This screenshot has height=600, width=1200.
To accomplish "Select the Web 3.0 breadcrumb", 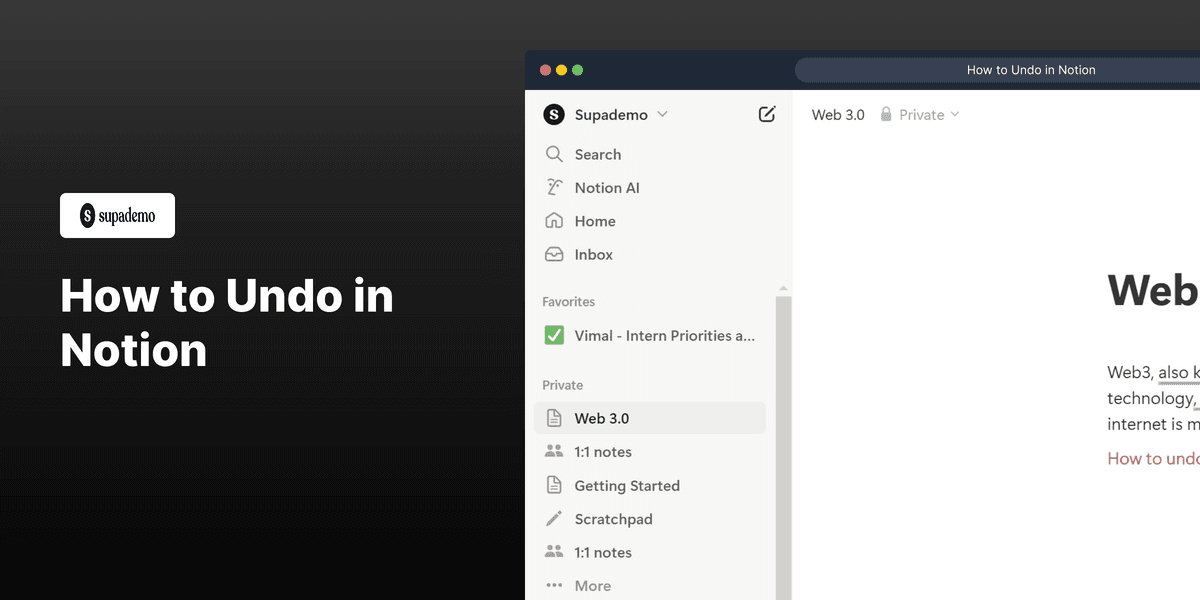I will [x=838, y=114].
